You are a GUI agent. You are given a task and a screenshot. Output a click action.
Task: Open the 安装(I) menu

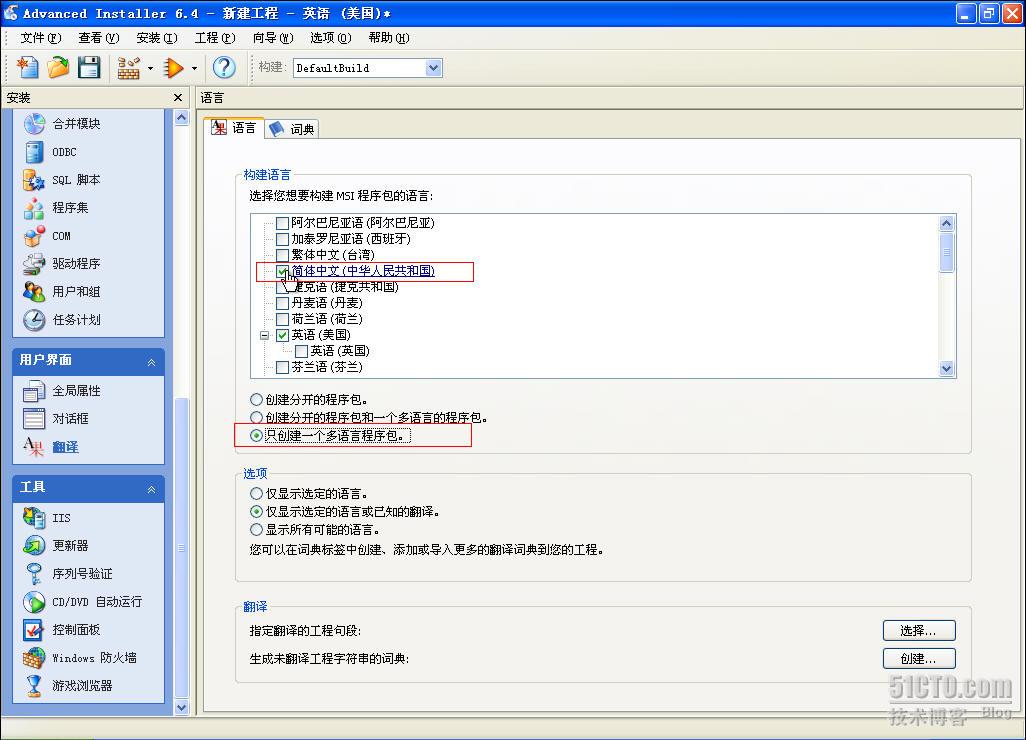point(157,37)
